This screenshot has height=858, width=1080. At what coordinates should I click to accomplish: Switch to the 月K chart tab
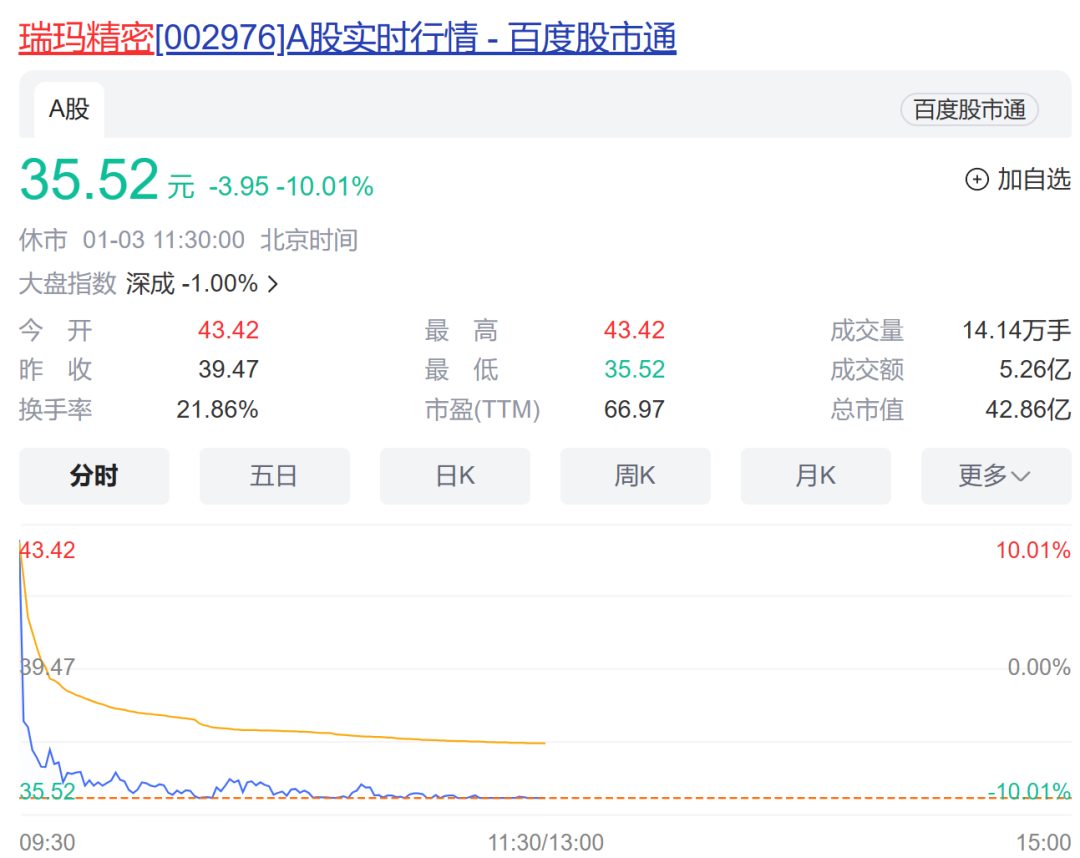[816, 476]
